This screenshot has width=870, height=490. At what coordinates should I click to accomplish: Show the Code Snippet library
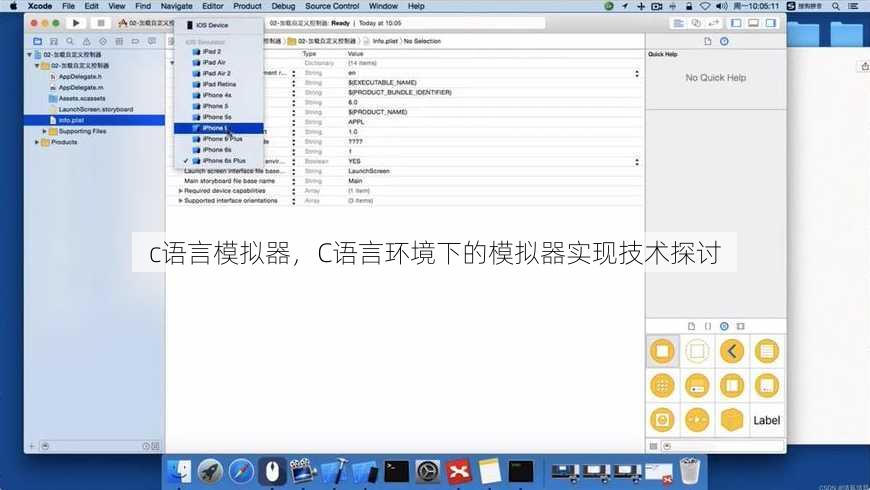tap(707, 326)
